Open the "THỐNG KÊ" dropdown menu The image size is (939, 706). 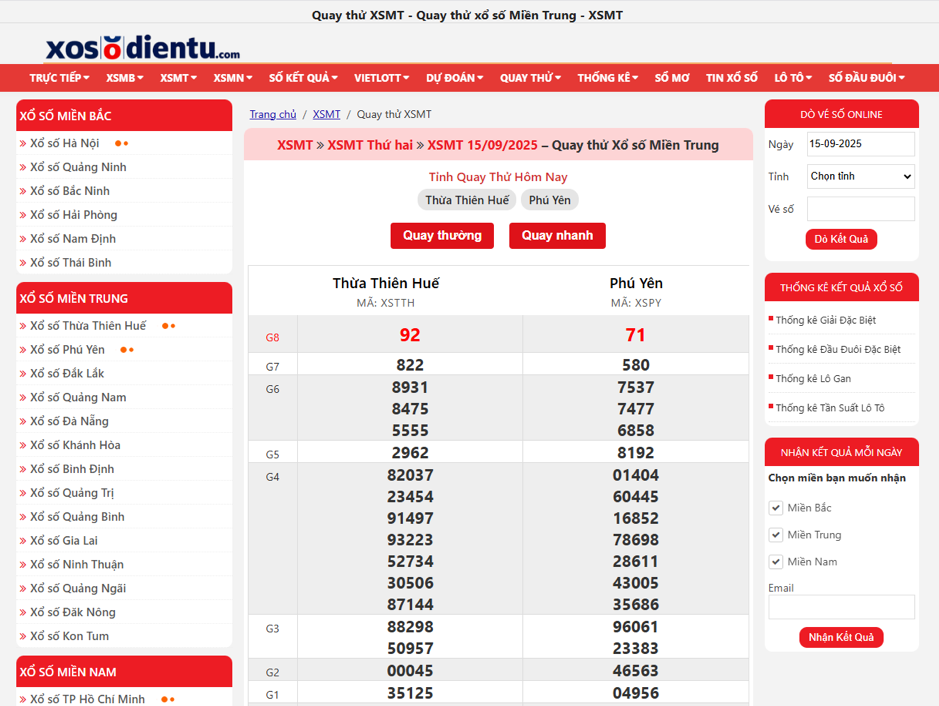pyautogui.click(x=607, y=77)
